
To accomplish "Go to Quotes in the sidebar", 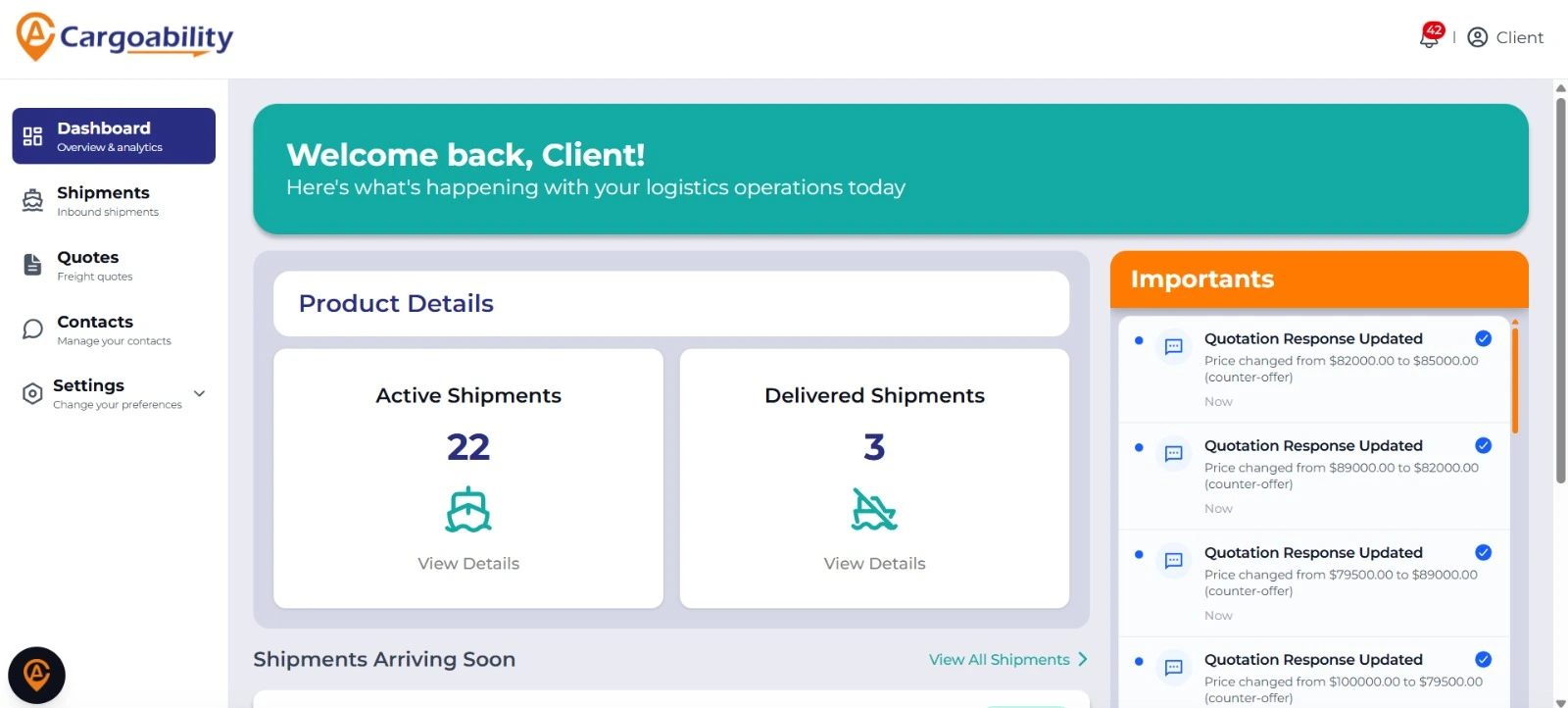I will [x=88, y=265].
